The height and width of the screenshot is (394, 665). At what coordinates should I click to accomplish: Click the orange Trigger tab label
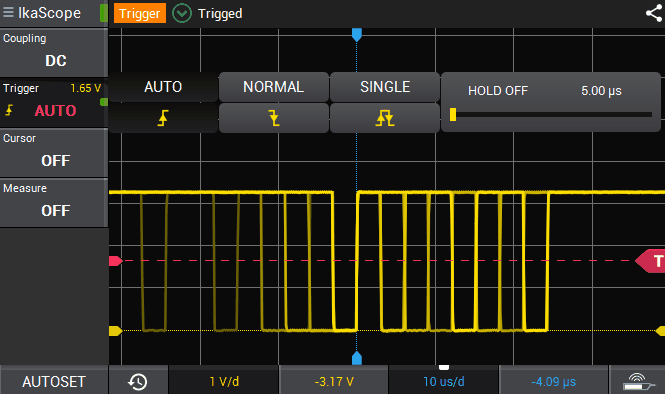(x=140, y=14)
